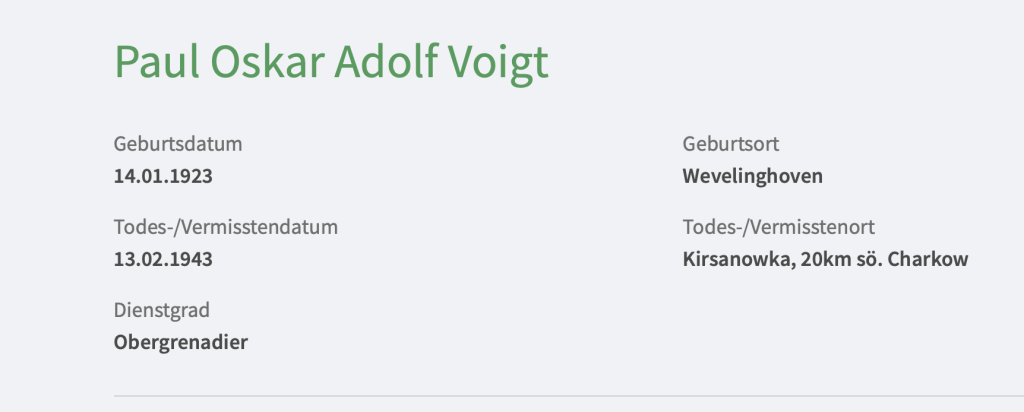Screen dimensions: 1024x412
Task: Click the "Dienstgrad" label
Action: [162, 310]
